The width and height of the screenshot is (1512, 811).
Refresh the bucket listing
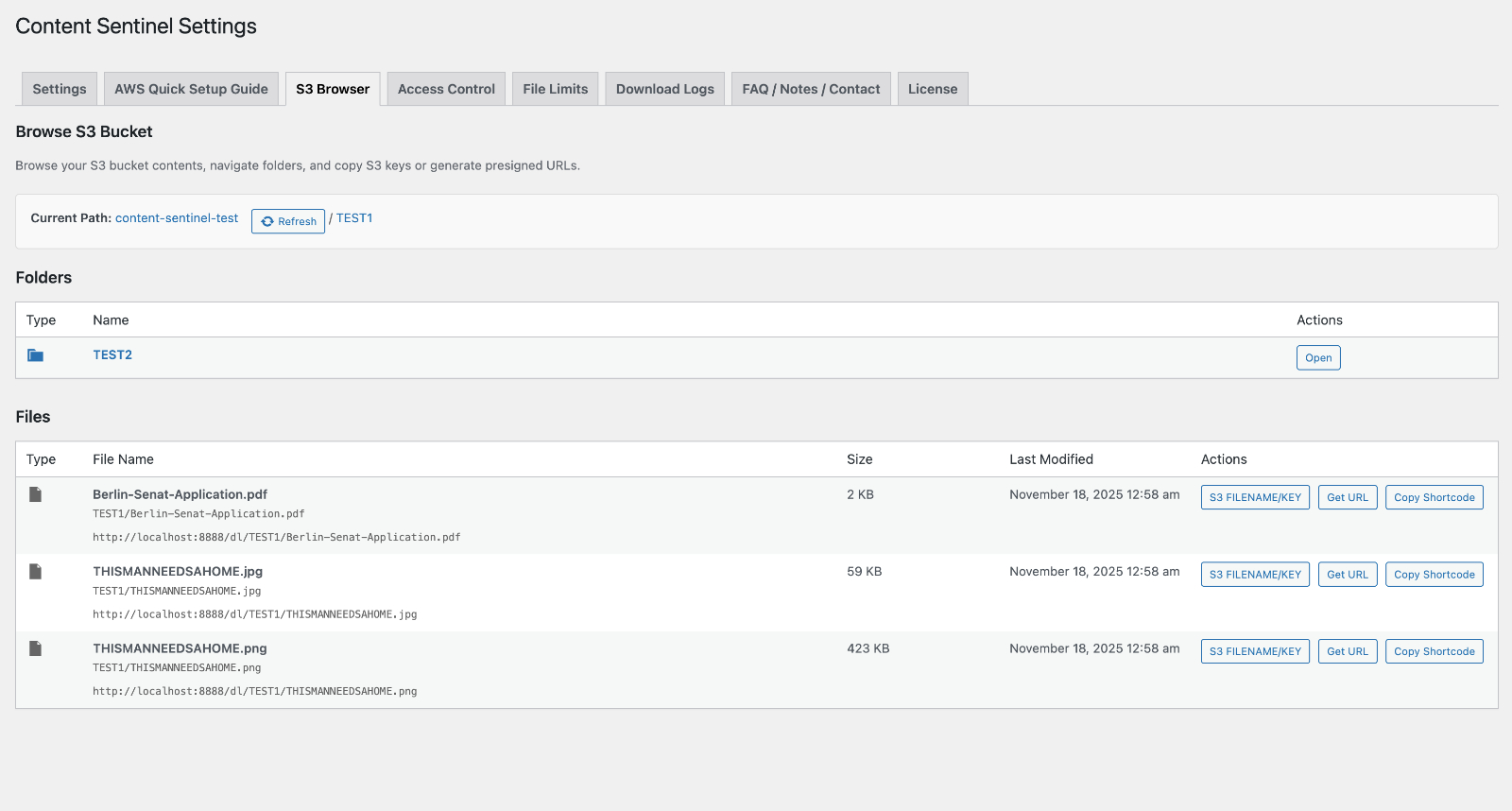(x=288, y=221)
